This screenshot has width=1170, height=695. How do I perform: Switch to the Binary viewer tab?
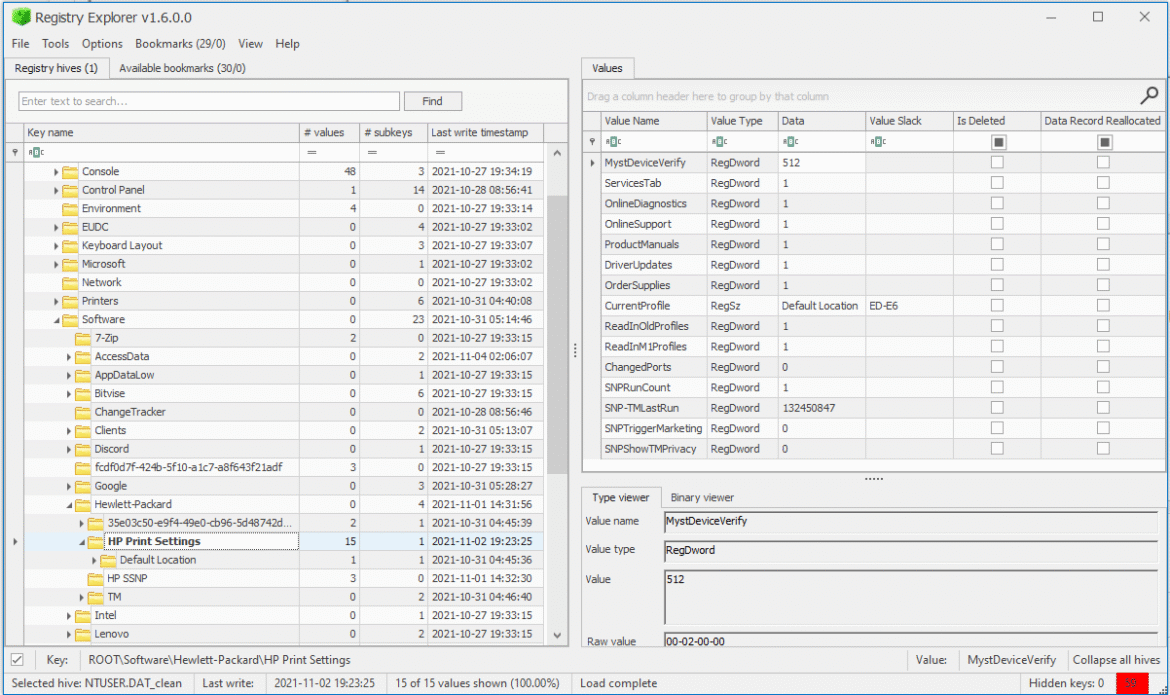pos(702,497)
